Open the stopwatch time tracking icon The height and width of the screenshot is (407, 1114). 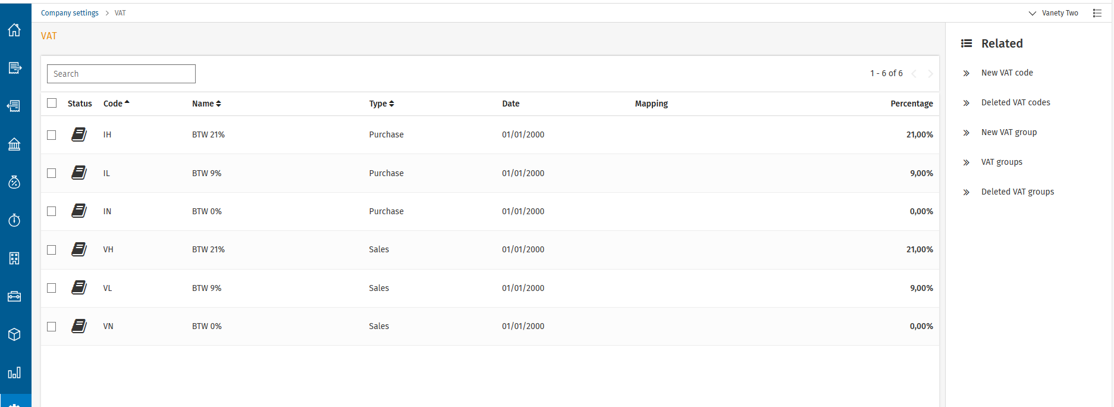coord(14,220)
